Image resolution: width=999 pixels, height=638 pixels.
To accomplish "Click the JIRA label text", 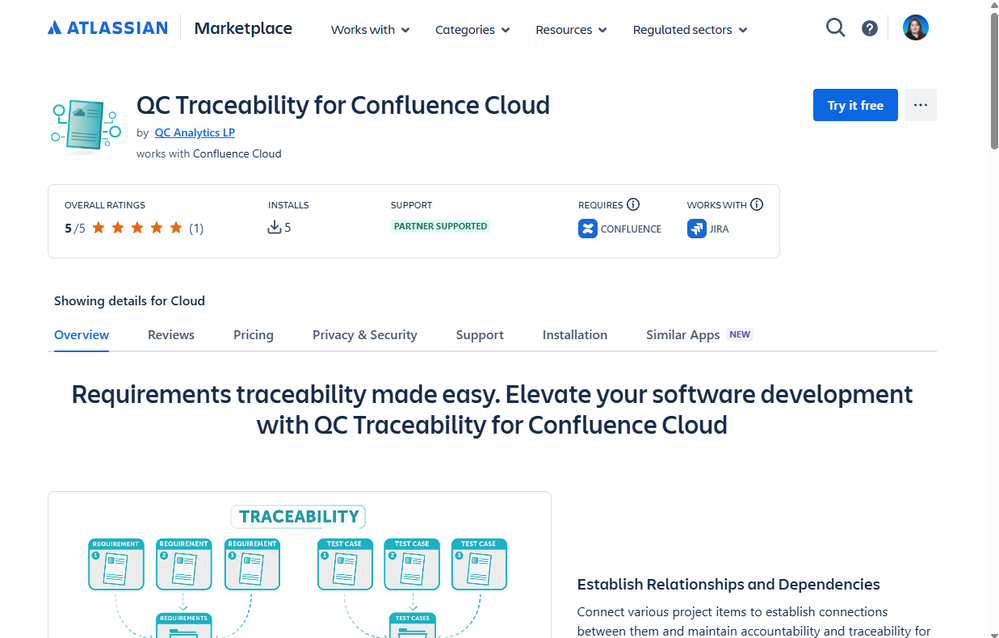I will (x=719, y=229).
